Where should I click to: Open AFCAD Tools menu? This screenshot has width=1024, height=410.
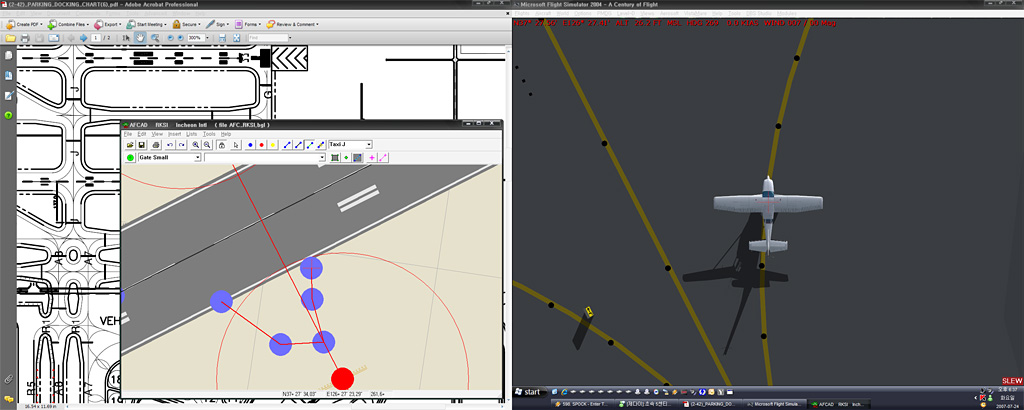[209, 134]
